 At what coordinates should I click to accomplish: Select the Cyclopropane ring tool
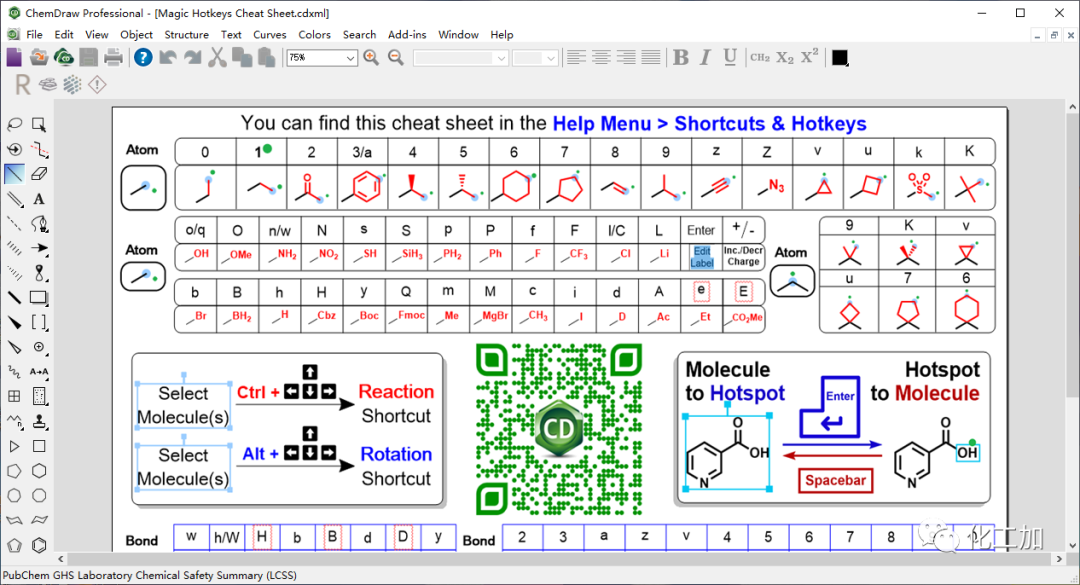point(14,446)
